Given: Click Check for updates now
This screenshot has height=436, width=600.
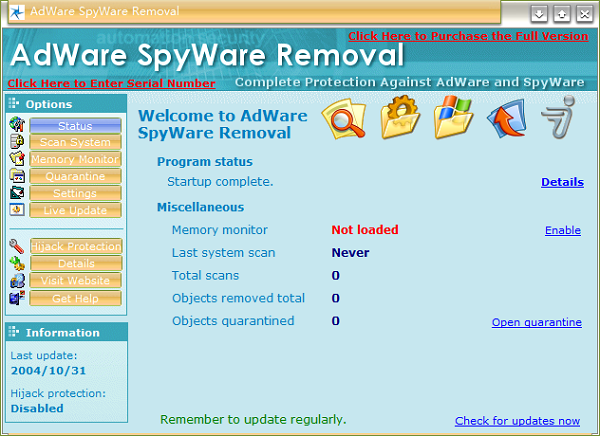Looking at the screenshot, I should 517,421.
